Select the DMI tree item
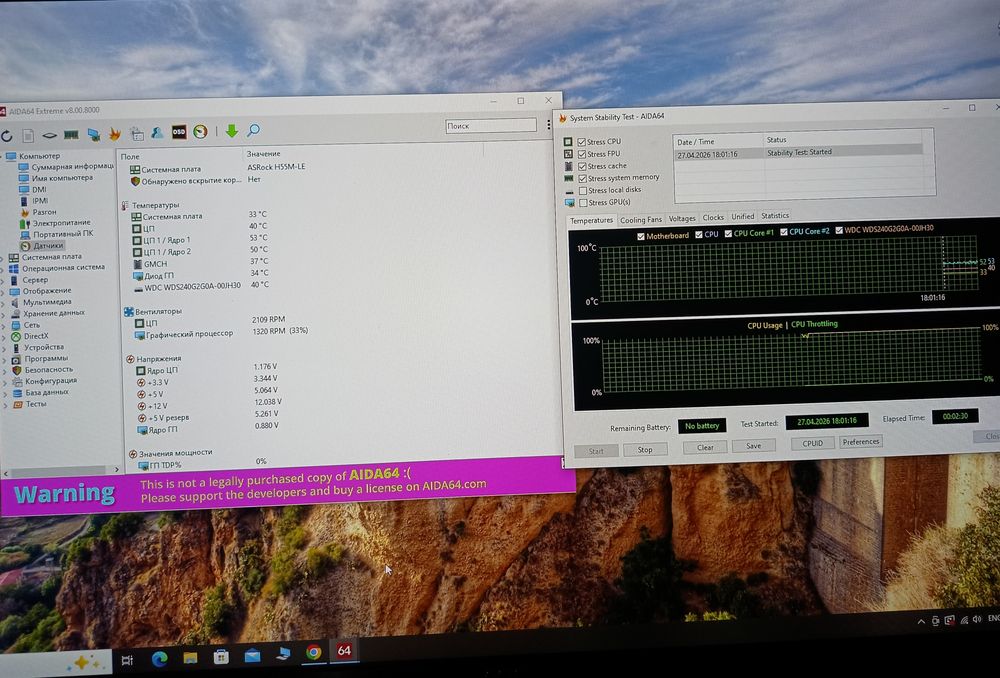Image resolution: width=1000 pixels, height=678 pixels. point(39,189)
